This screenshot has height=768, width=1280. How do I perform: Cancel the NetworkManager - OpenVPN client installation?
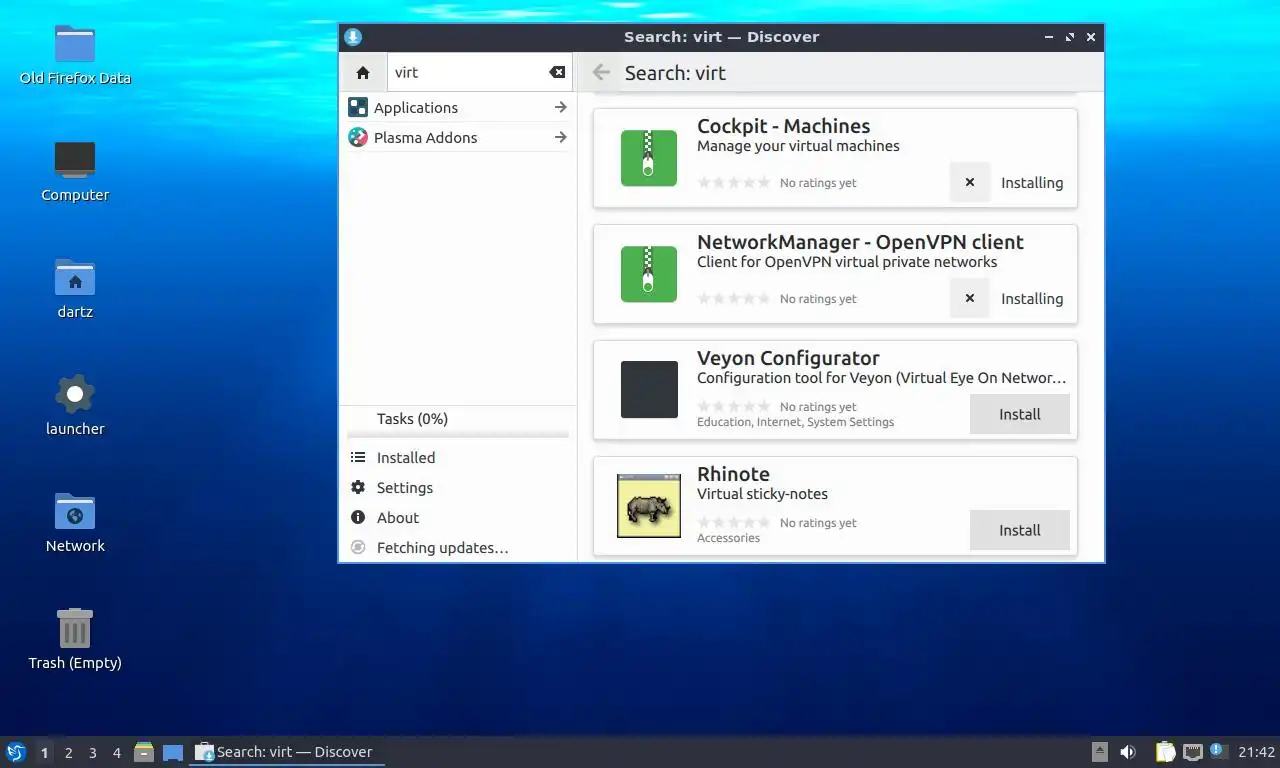point(970,299)
